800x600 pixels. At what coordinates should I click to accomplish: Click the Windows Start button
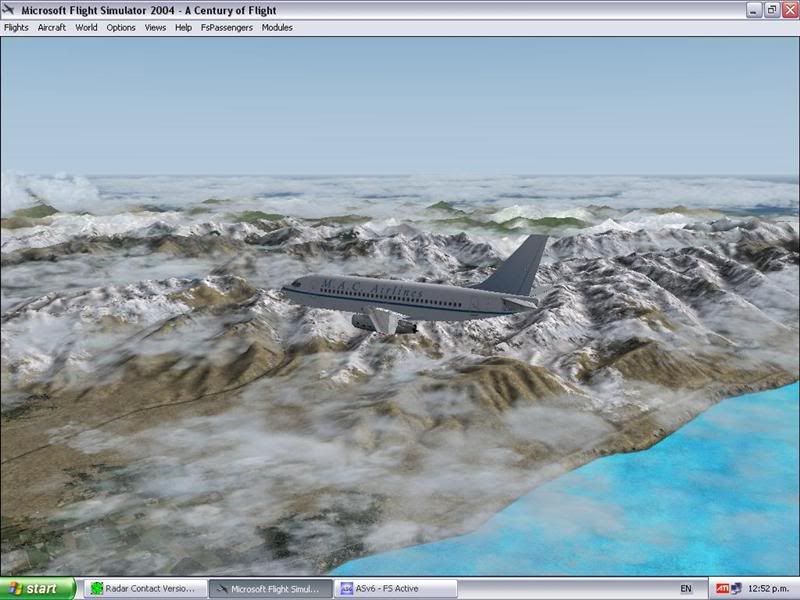coord(38,589)
